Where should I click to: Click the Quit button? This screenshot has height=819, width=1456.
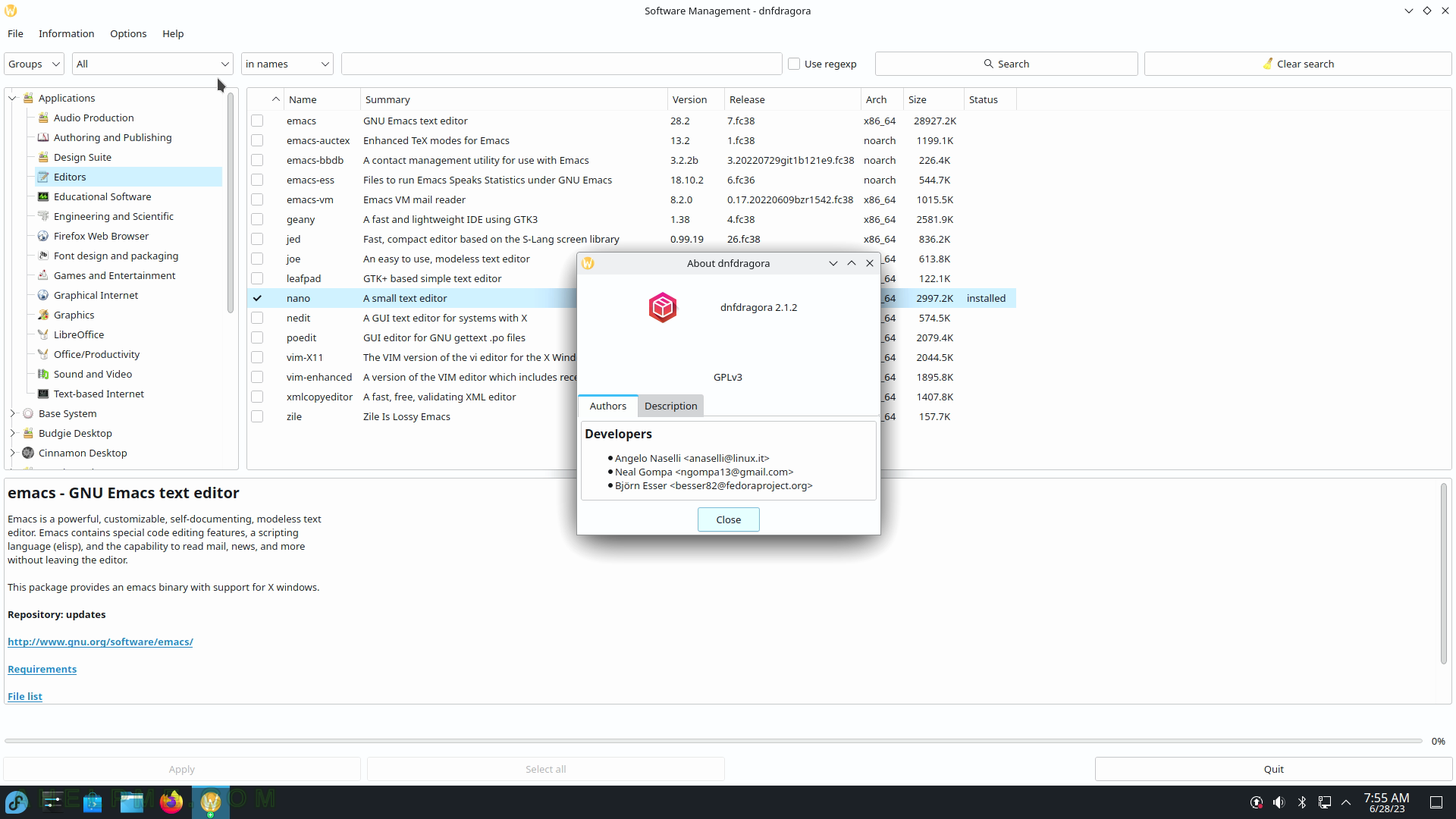point(1273,769)
